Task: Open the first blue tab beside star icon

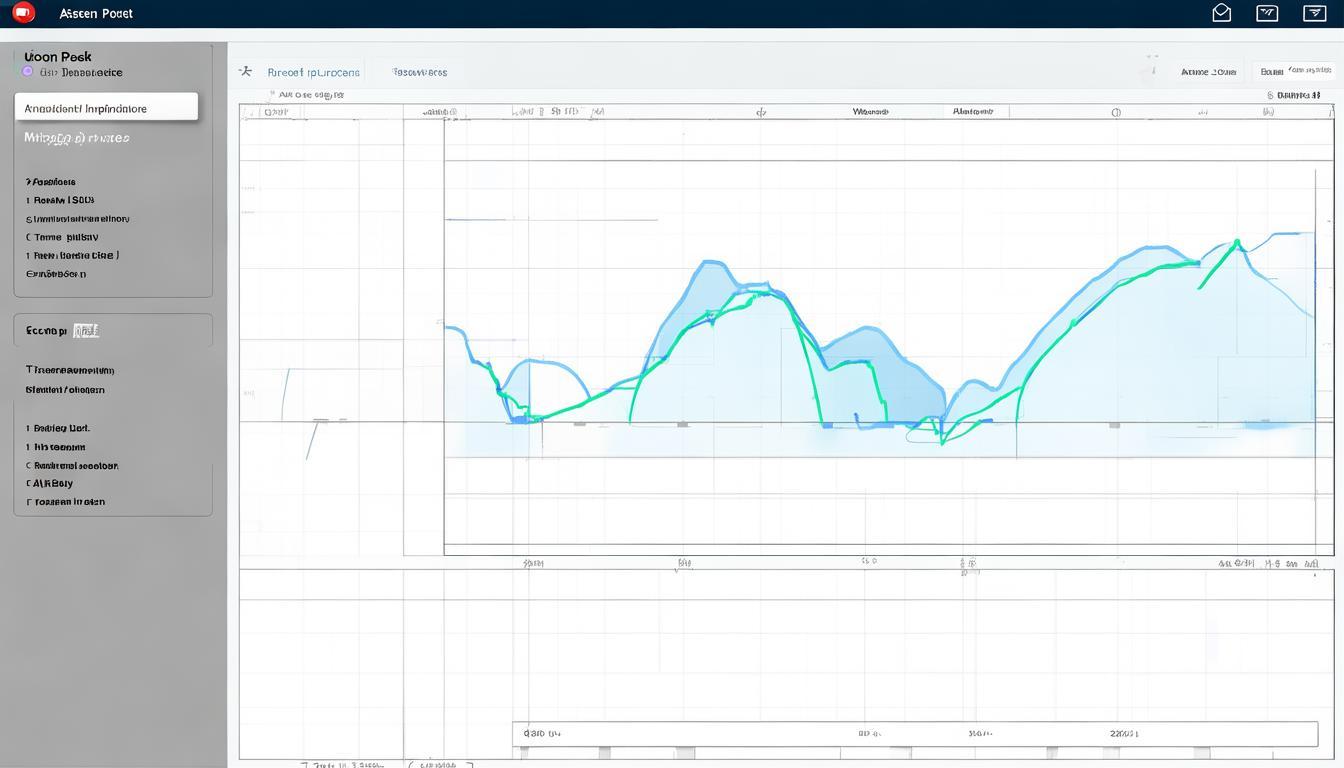Action: [x=313, y=72]
